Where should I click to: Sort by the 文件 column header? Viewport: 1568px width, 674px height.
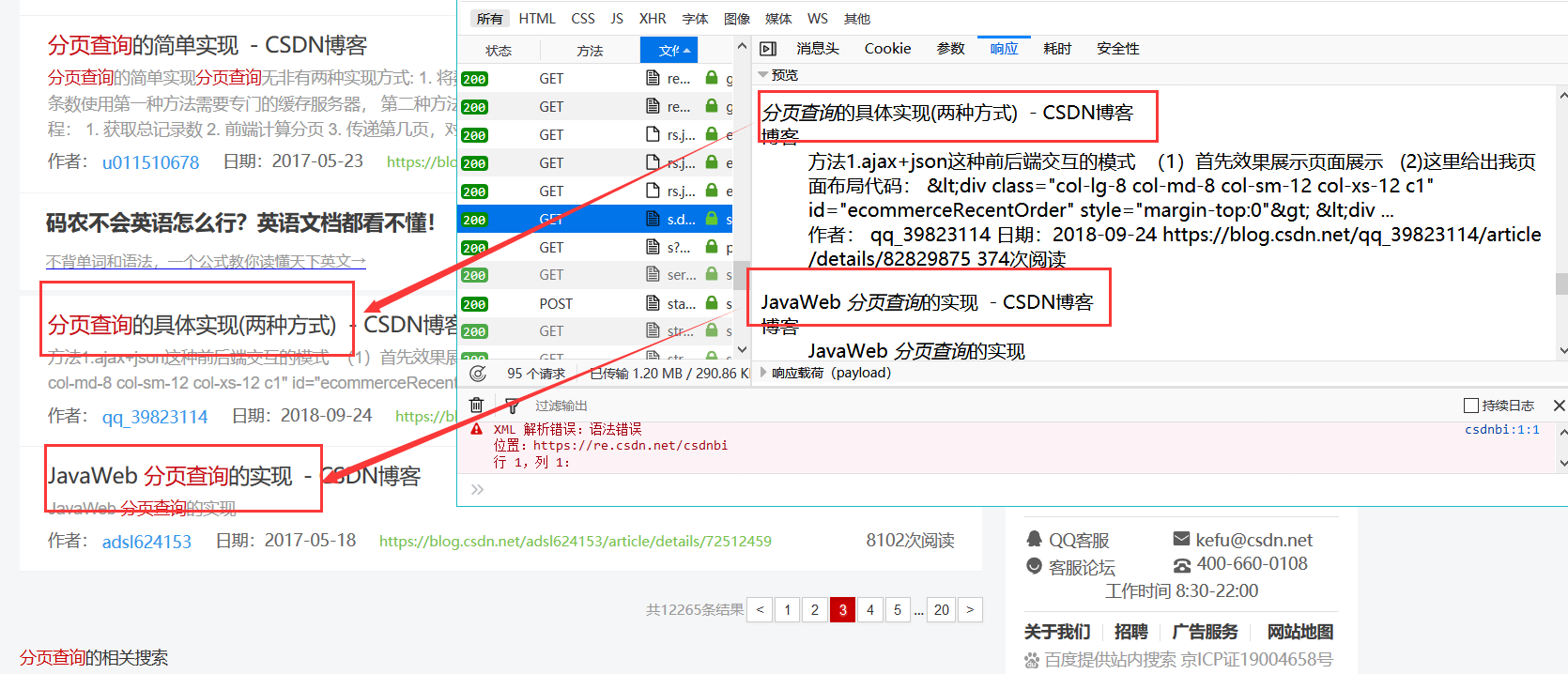click(x=669, y=51)
